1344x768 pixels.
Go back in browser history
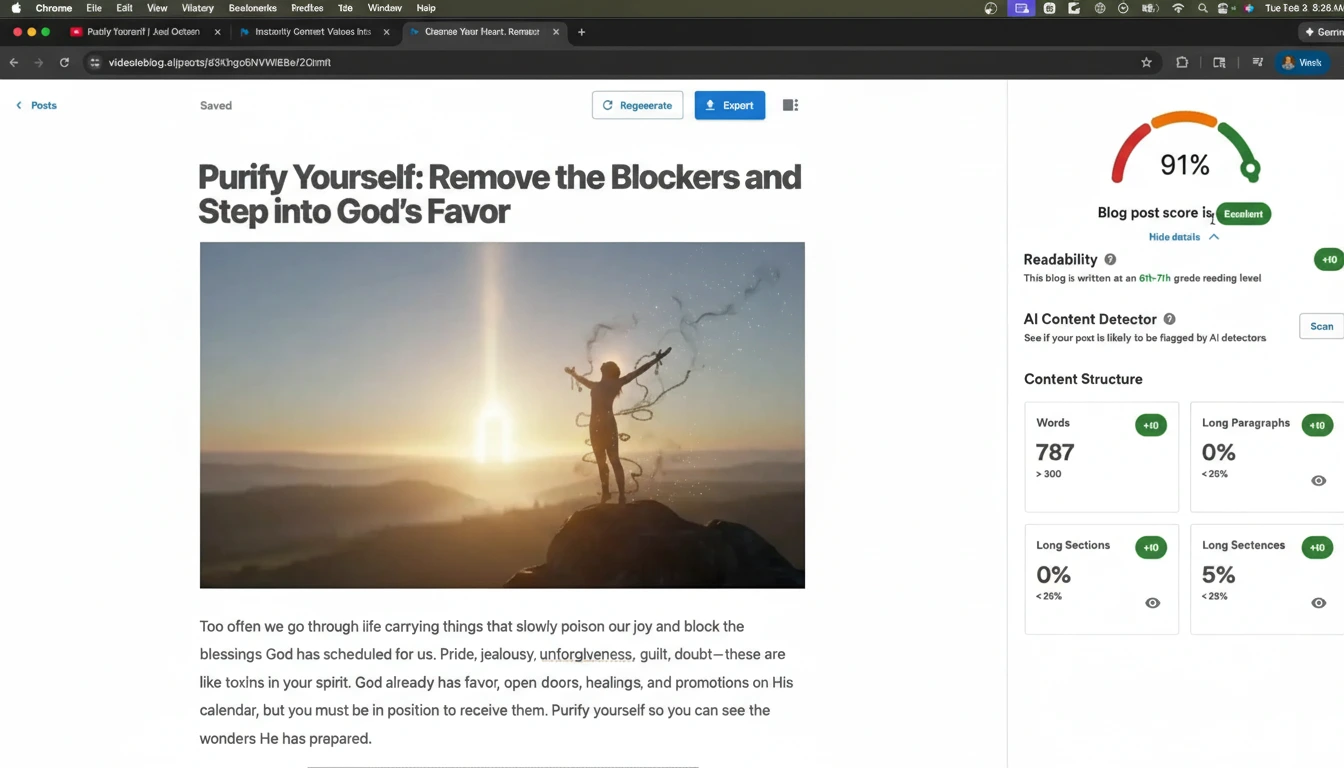[14, 62]
